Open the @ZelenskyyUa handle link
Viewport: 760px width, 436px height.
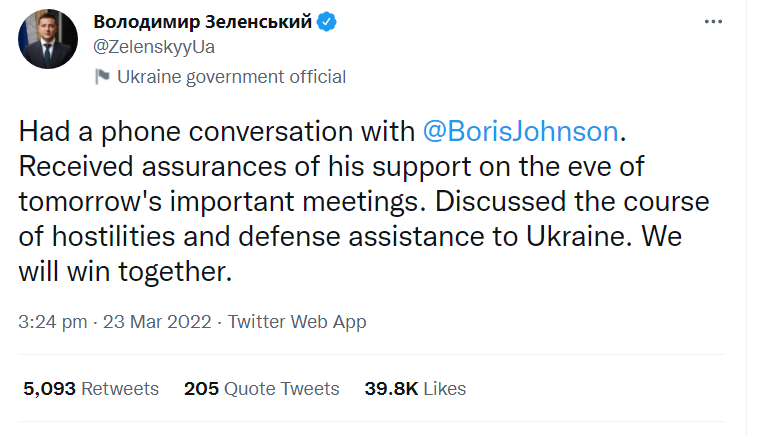coord(153,46)
